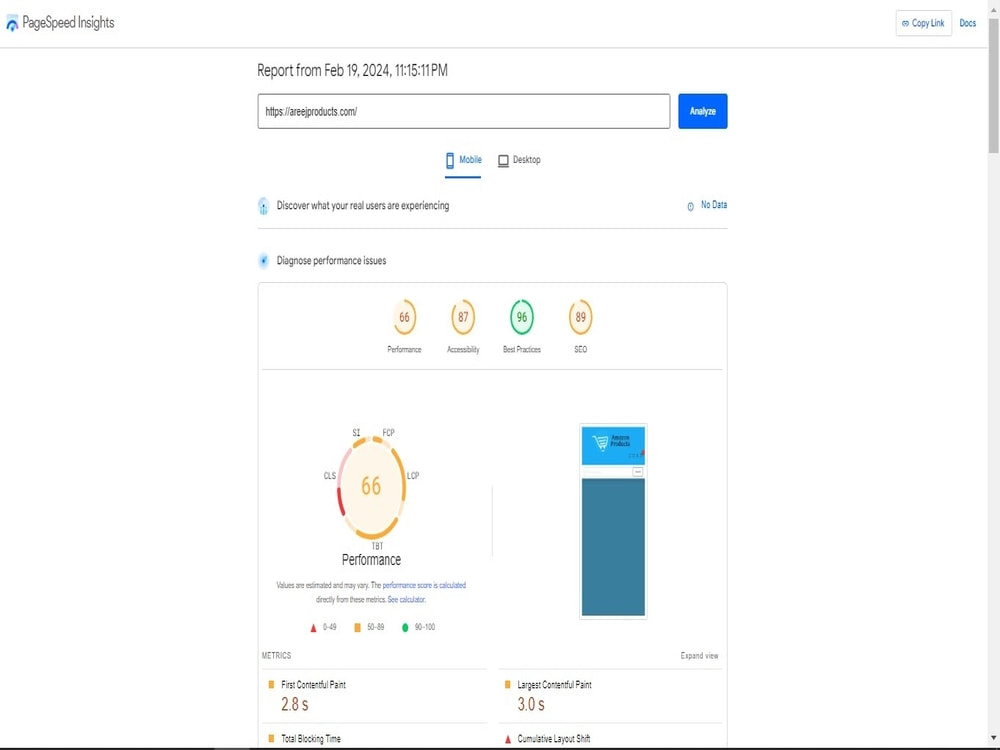Click the Diagnose performance issues icon
1000x750 pixels.
[263, 260]
